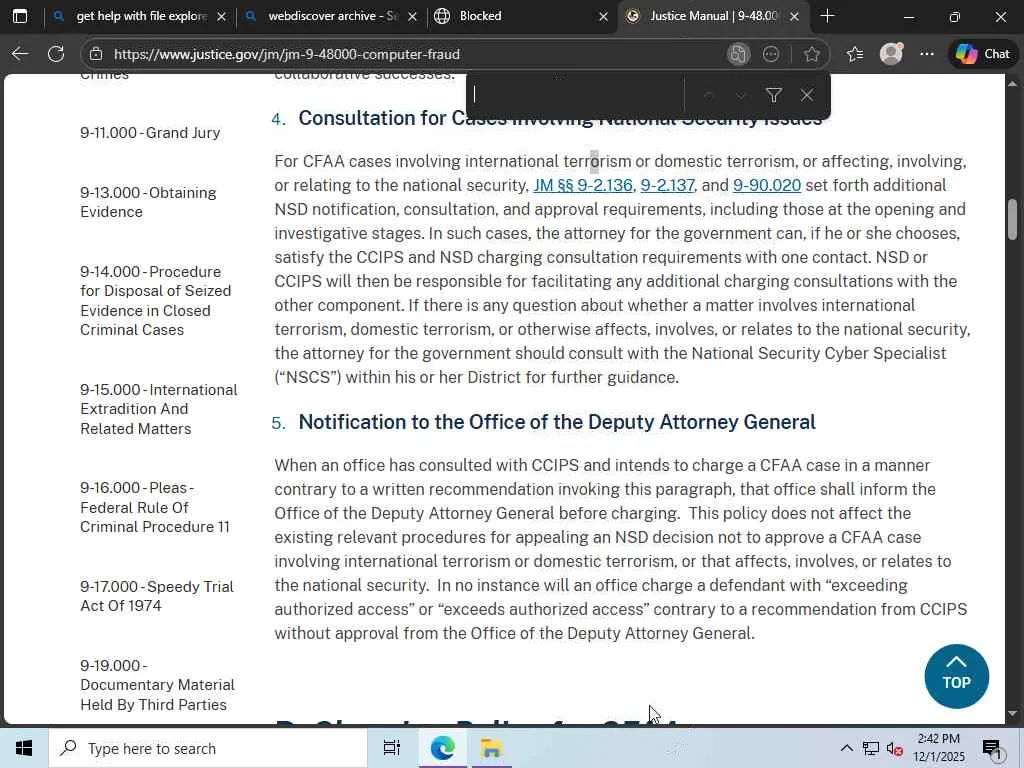Open the tab actions menu icon
This screenshot has width=1024, height=768.
pyautogui.click(x=20, y=16)
